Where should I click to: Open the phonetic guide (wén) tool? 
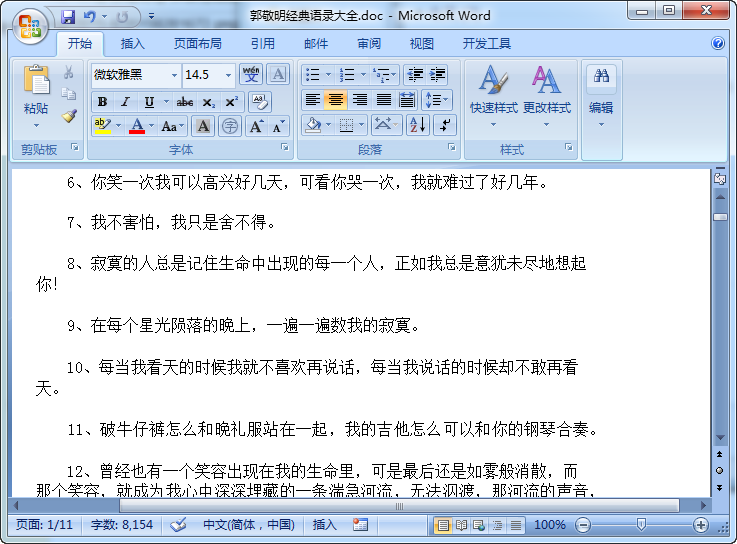[251, 74]
